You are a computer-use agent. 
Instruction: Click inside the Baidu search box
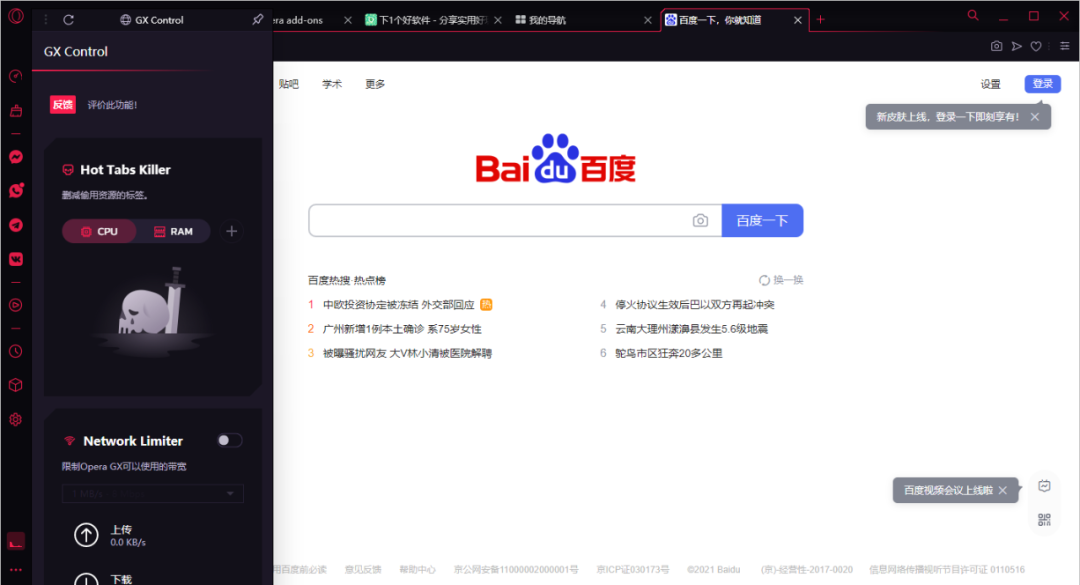pos(500,219)
